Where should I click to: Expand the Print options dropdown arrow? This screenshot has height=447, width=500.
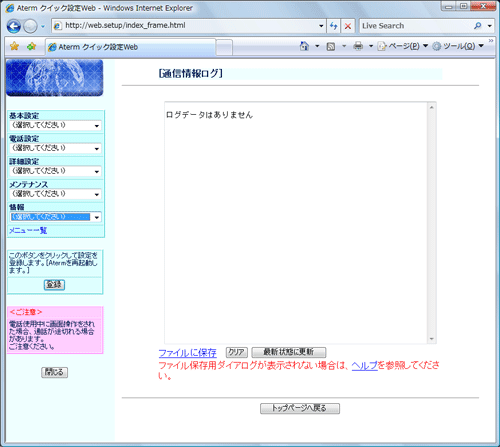[371, 46]
